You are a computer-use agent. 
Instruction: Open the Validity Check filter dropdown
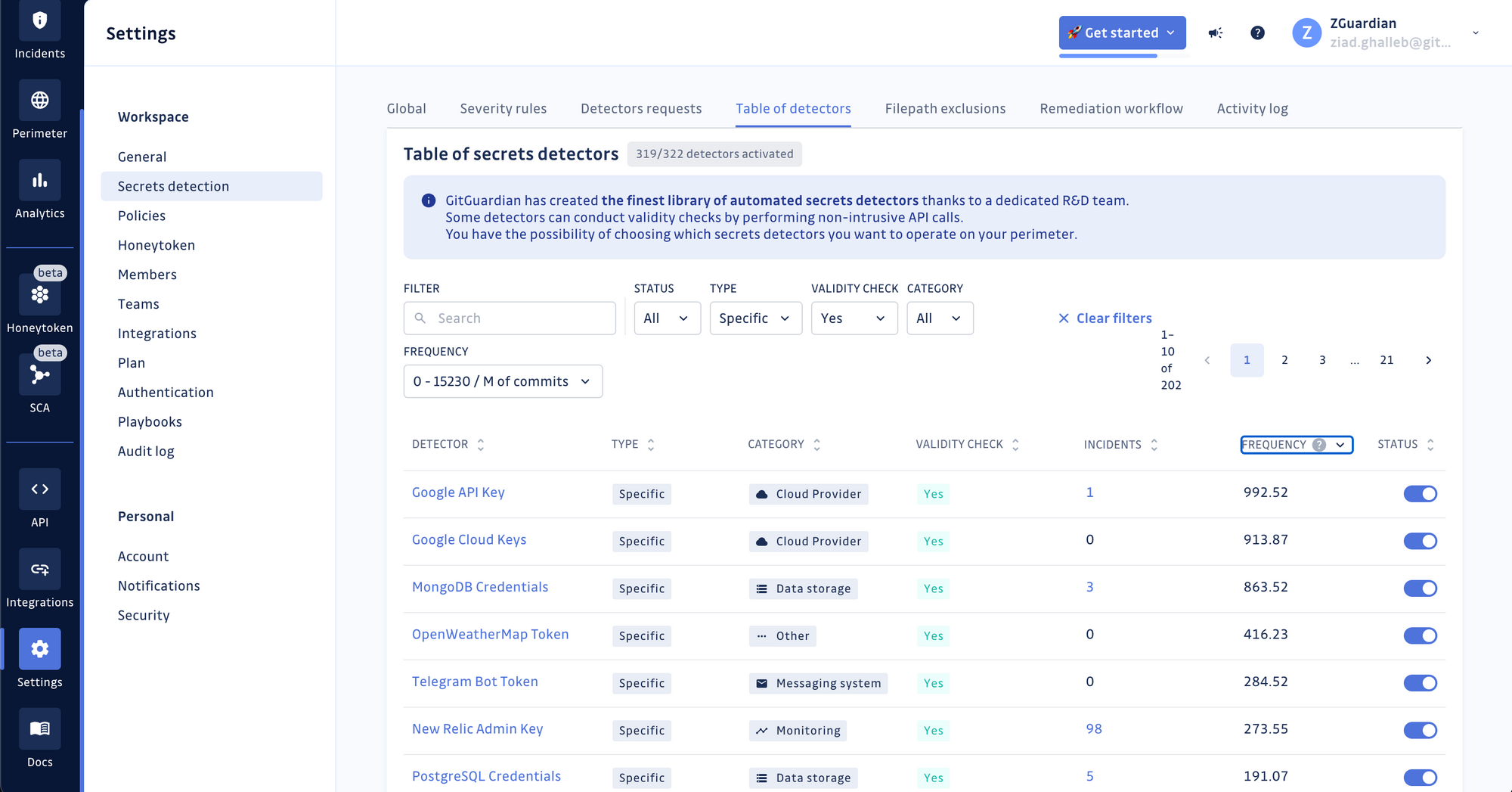point(854,318)
